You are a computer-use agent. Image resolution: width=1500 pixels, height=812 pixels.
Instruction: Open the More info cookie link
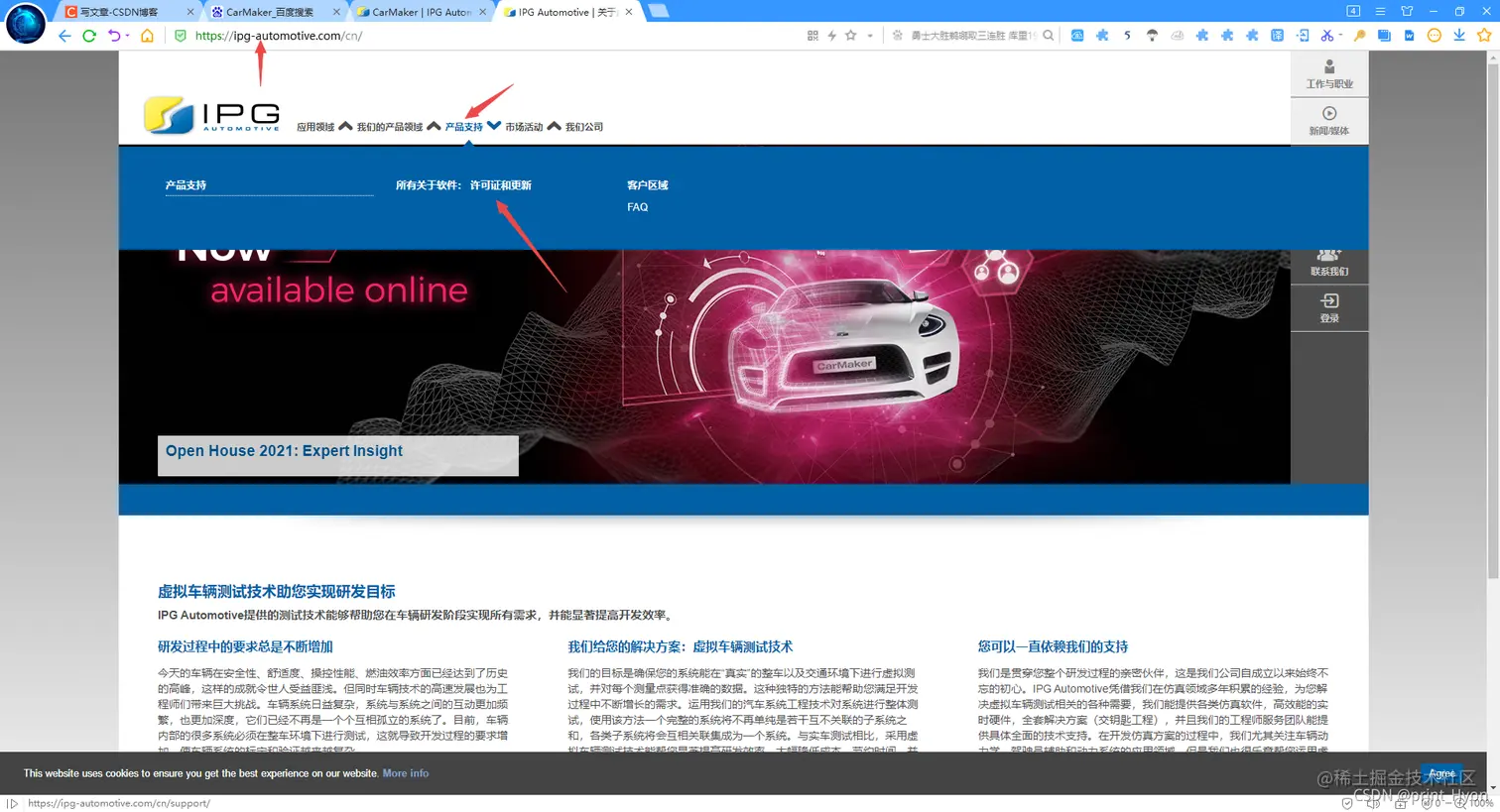[406, 772]
